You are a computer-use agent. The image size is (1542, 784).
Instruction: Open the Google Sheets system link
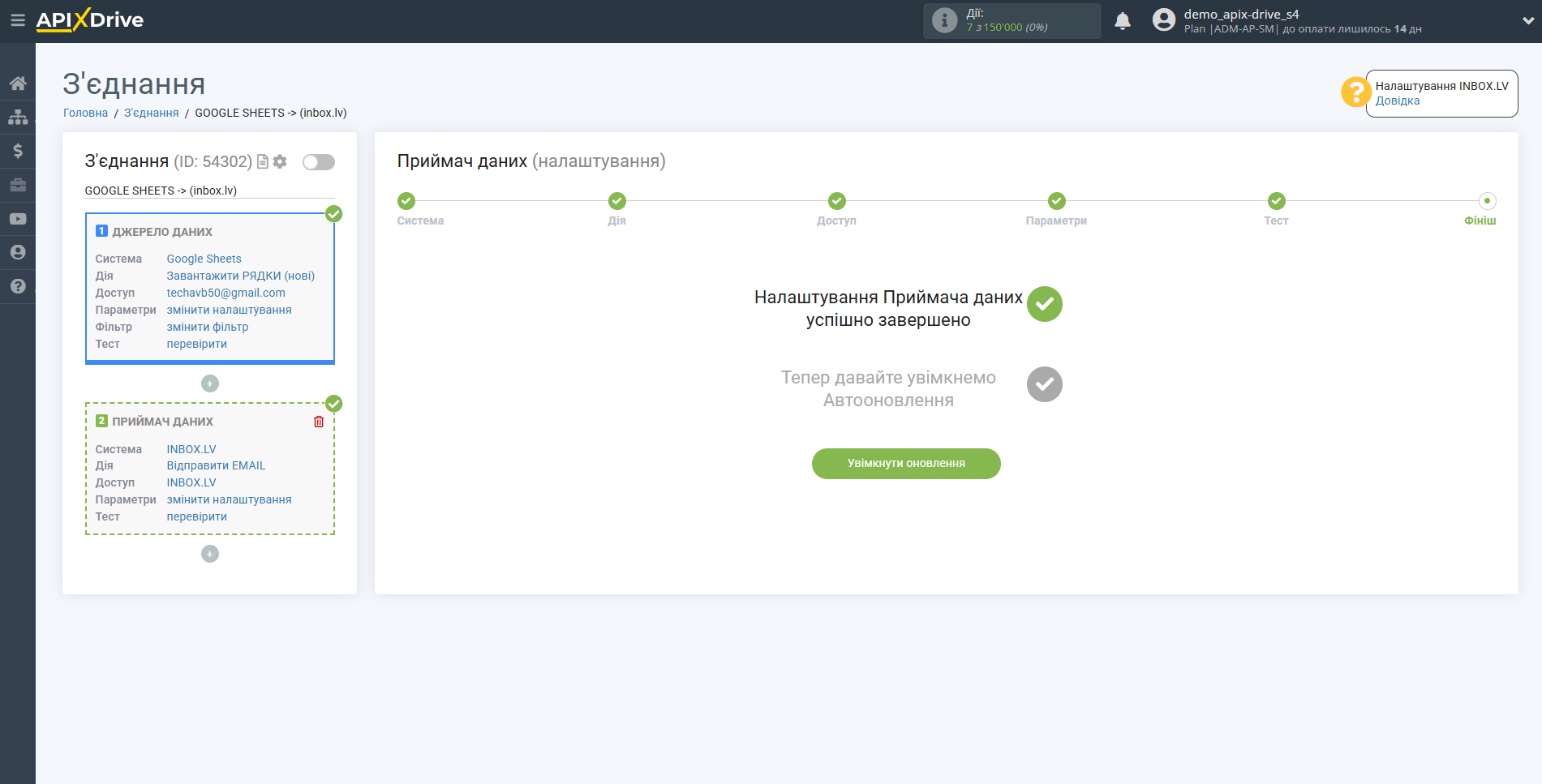pyautogui.click(x=204, y=259)
